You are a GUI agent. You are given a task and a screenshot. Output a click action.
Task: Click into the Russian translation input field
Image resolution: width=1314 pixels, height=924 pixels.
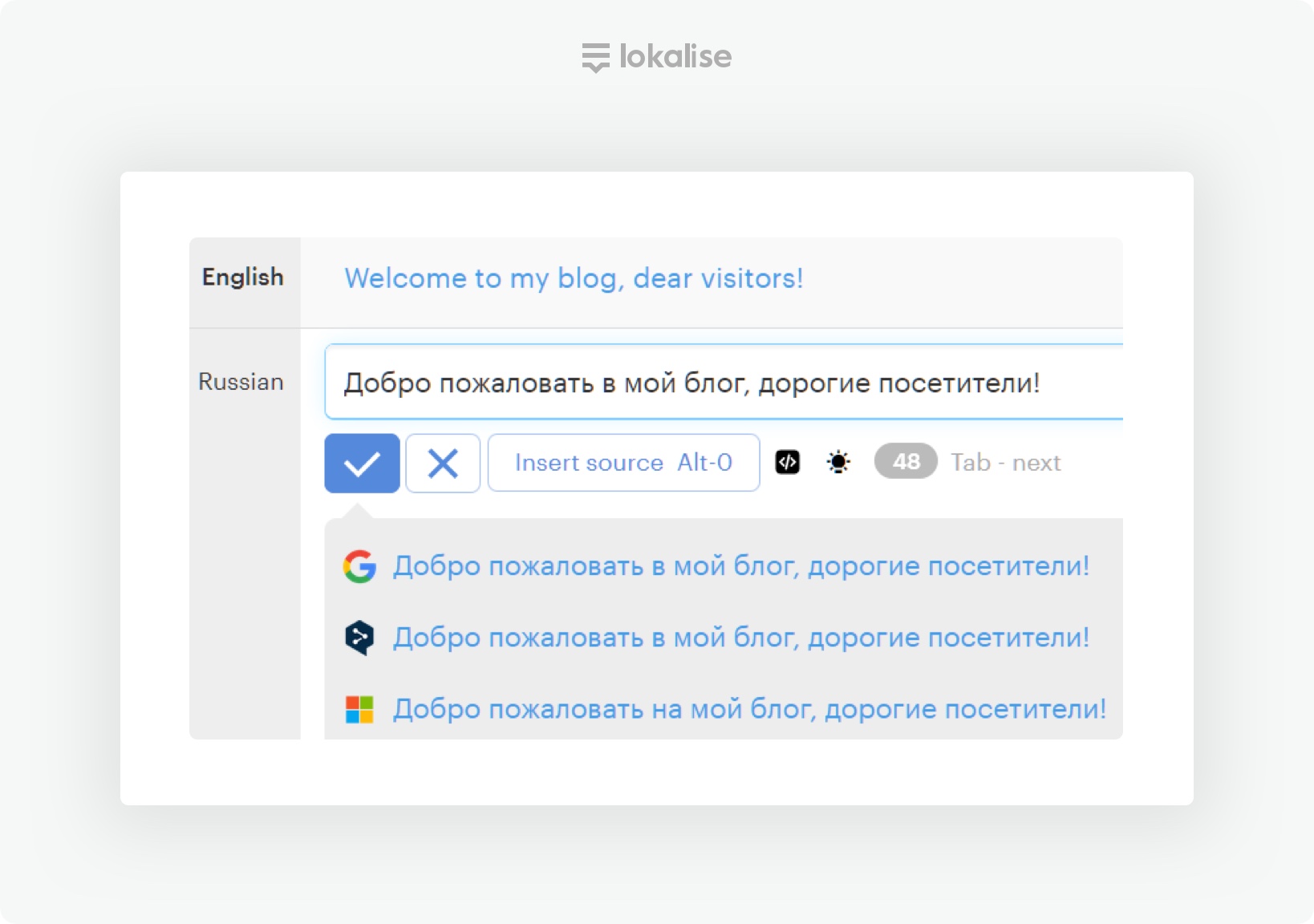[724, 383]
